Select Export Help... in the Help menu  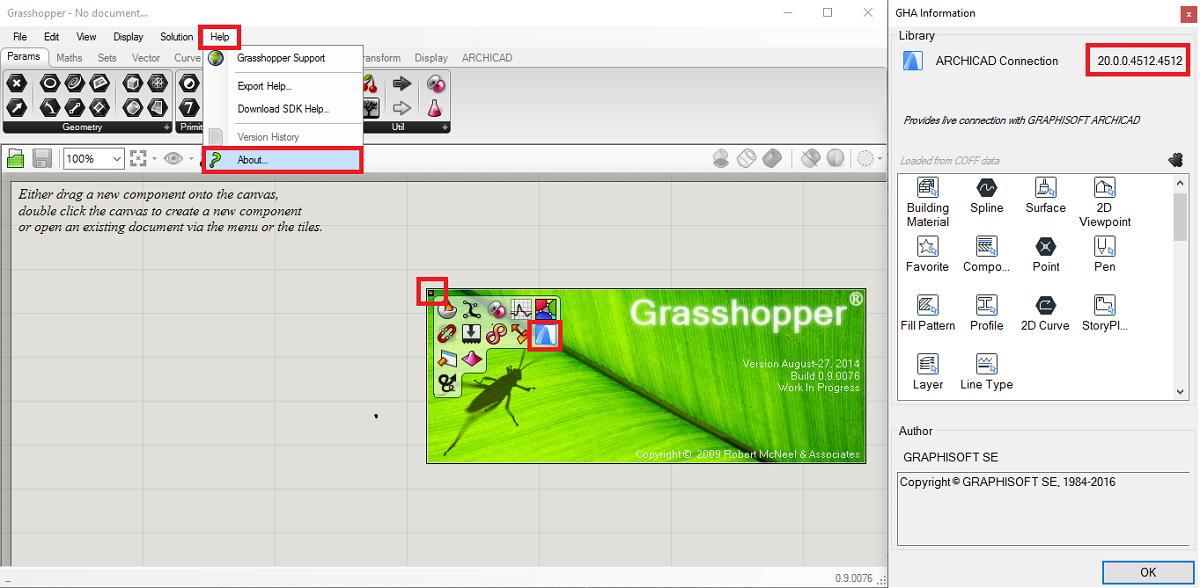pyautogui.click(x=264, y=86)
